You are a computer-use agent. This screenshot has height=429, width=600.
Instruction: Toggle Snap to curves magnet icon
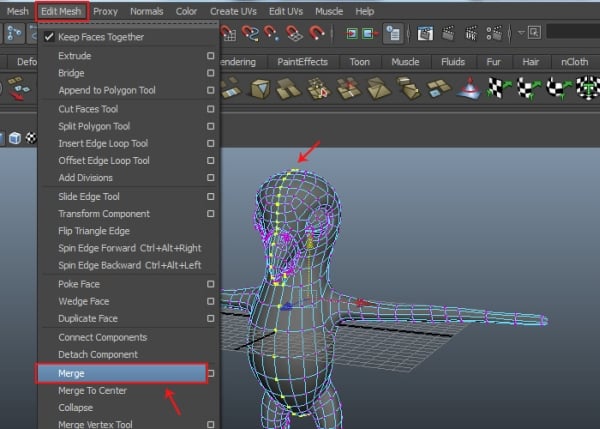pyautogui.click(x=250, y=33)
